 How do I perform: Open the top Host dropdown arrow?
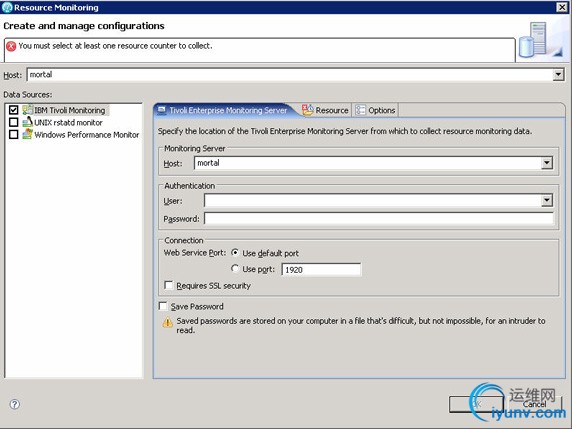558,75
